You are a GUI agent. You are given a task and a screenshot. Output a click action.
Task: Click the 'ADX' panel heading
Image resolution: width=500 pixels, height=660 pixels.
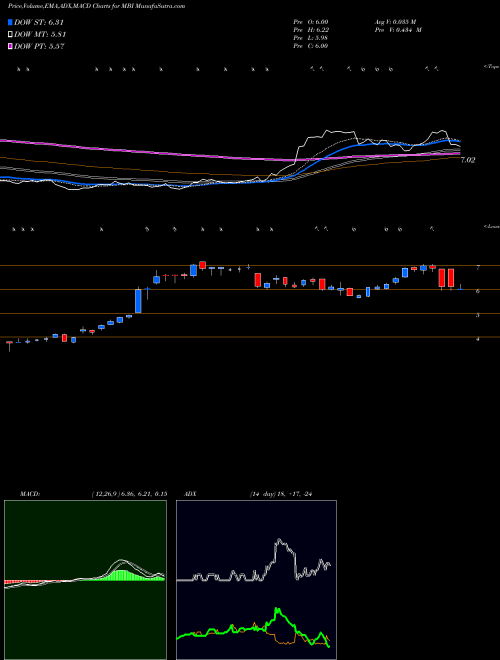tap(191, 494)
